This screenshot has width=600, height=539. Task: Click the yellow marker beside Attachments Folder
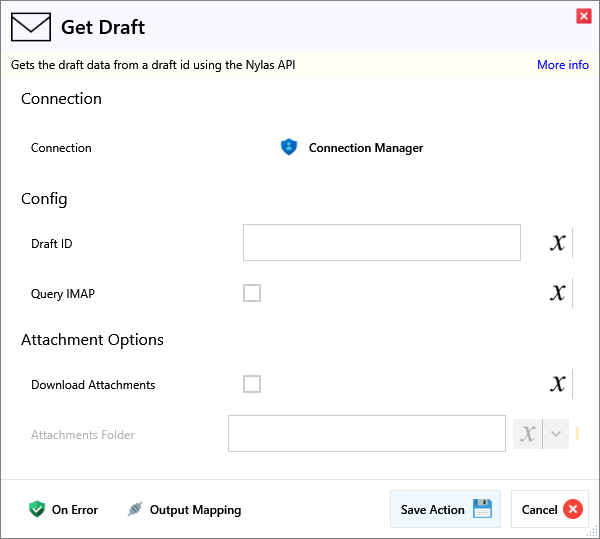point(578,434)
